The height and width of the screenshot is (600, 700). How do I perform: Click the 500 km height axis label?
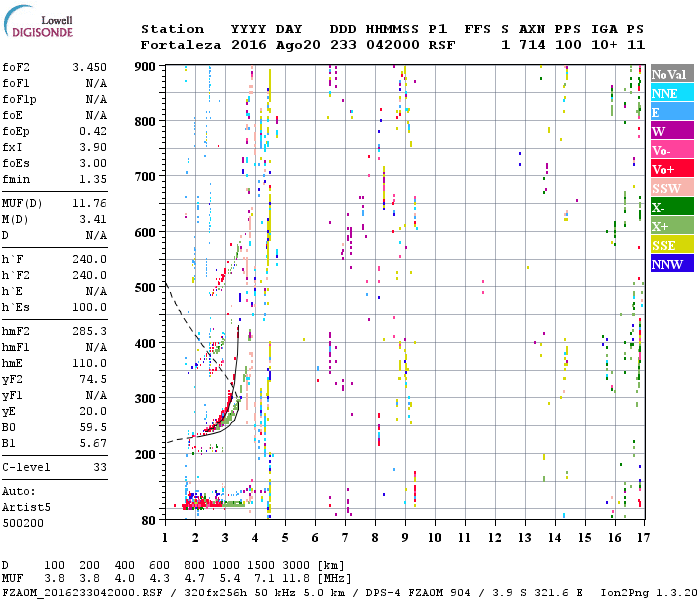(x=145, y=287)
